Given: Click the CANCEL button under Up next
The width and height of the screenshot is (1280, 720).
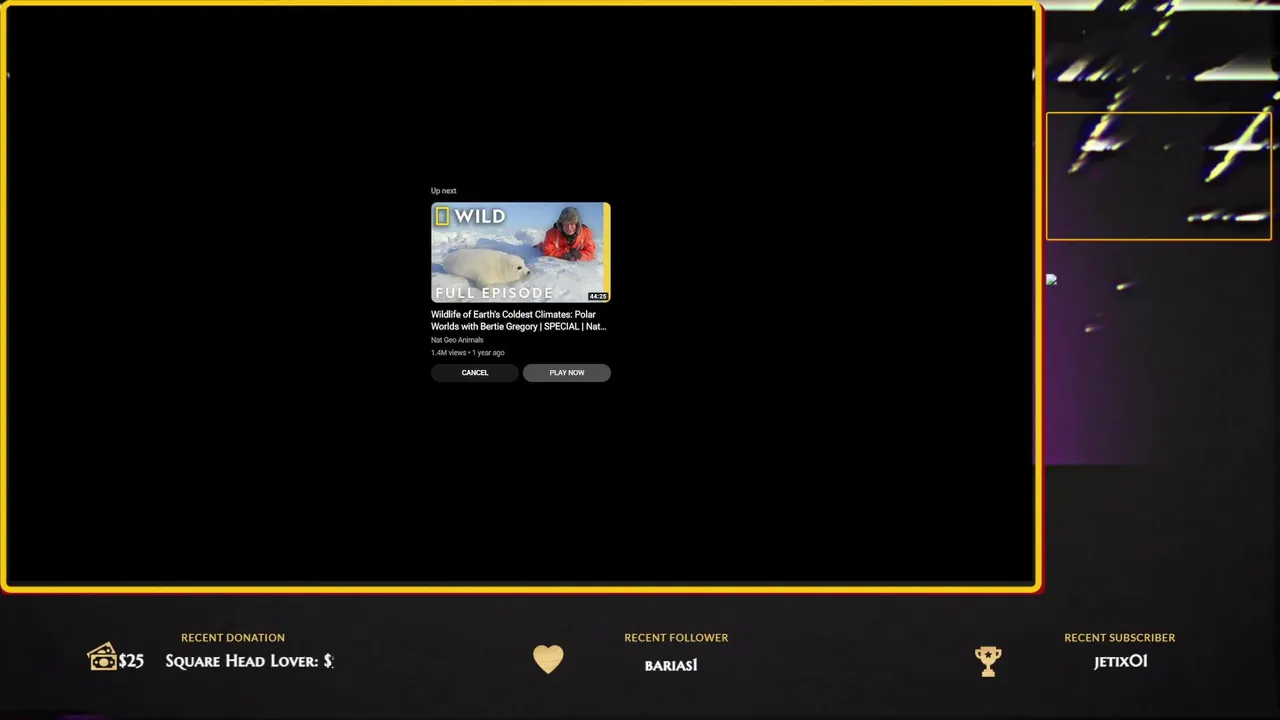Looking at the screenshot, I should pyautogui.click(x=474, y=373).
